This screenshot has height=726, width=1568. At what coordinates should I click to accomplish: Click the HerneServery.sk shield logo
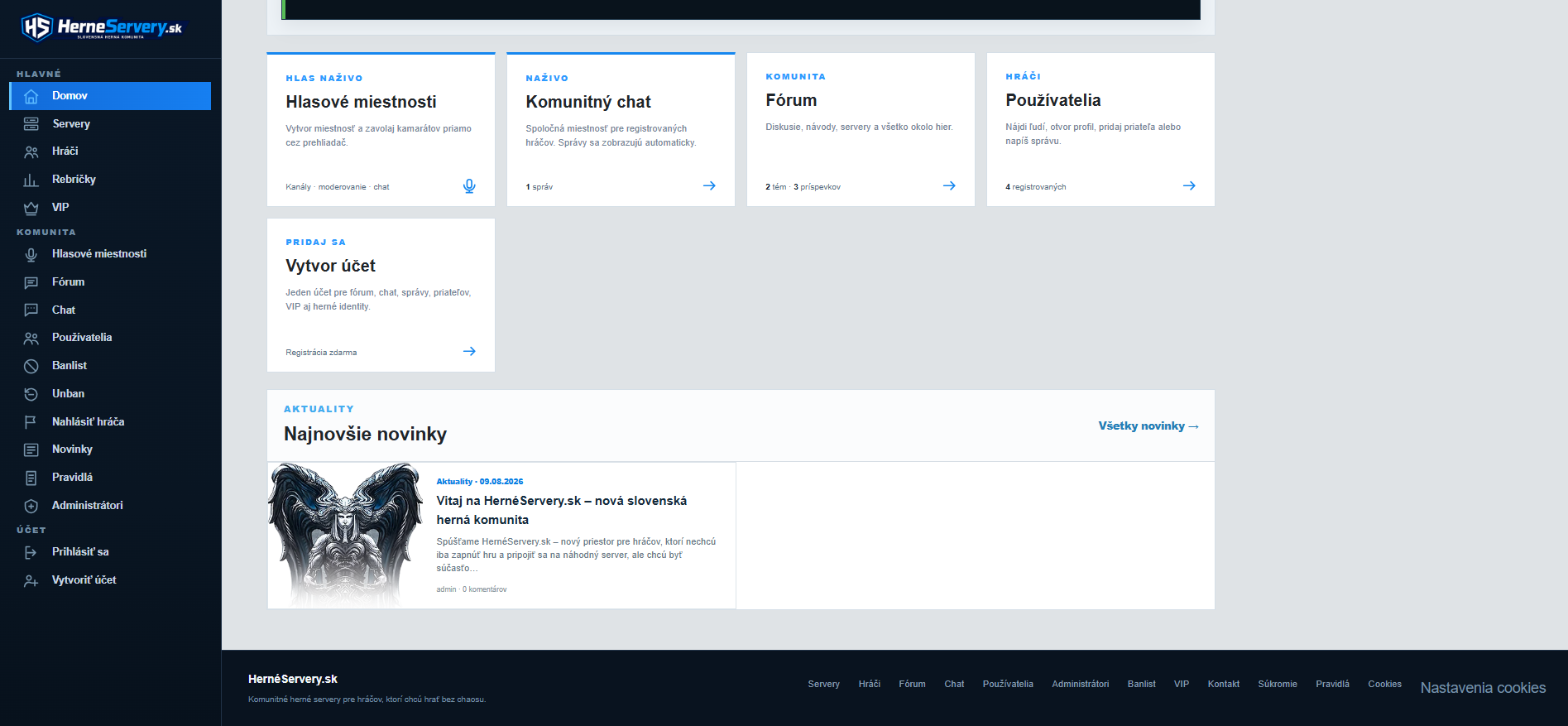pos(37,27)
